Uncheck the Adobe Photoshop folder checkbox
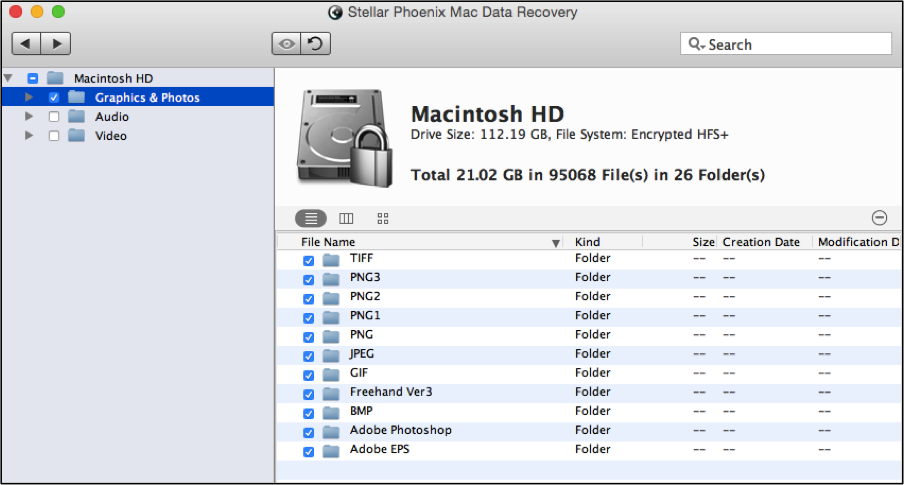 coord(308,433)
